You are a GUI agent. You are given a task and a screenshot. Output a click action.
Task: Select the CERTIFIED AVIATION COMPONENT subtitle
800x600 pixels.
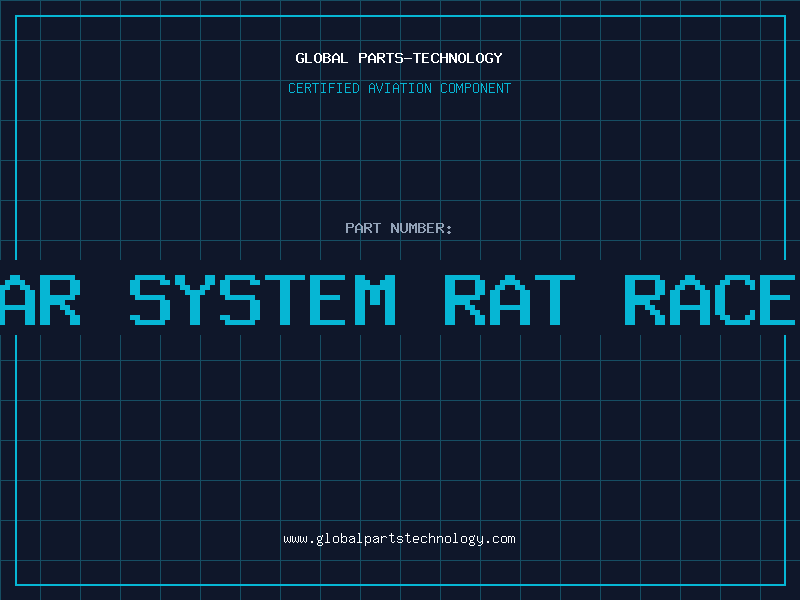pos(399,88)
